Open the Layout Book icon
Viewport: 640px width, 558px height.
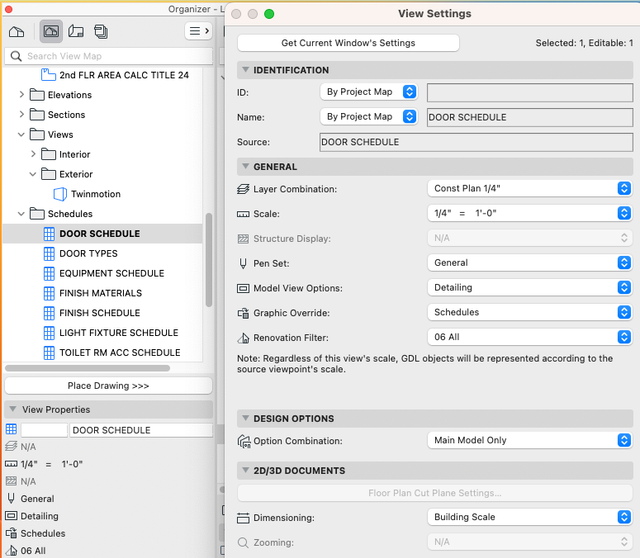76,31
